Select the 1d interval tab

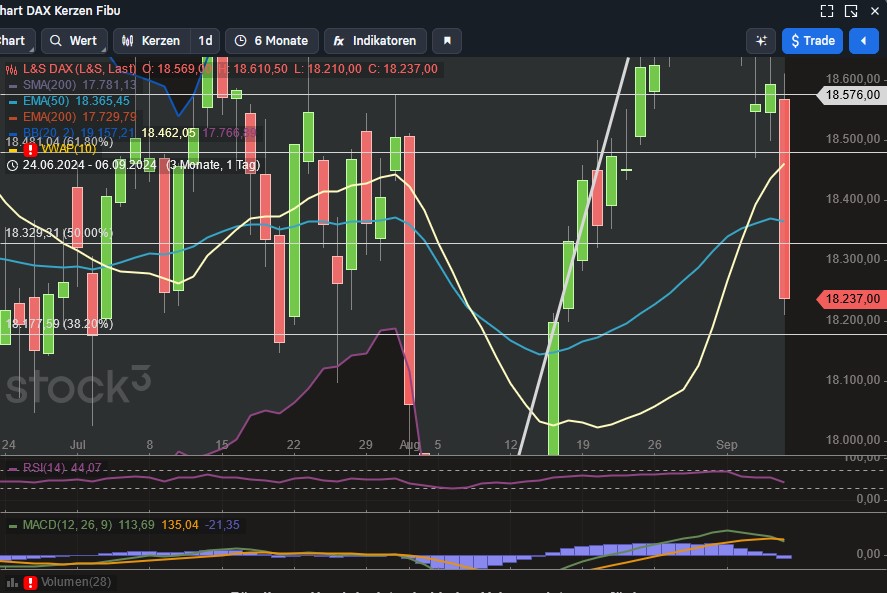(x=206, y=41)
